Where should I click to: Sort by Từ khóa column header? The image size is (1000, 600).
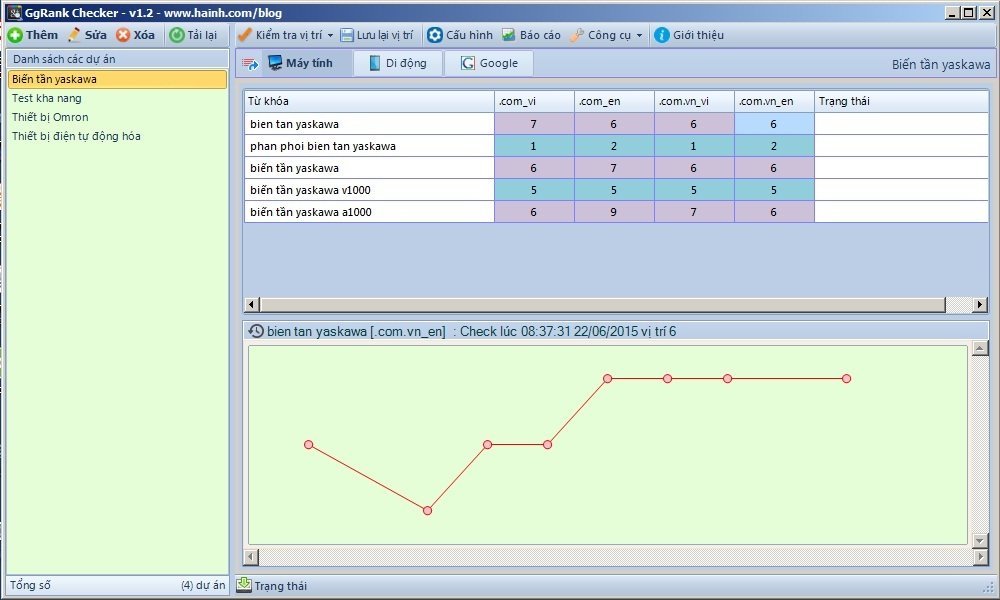pyautogui.click(x=369, y=101)
